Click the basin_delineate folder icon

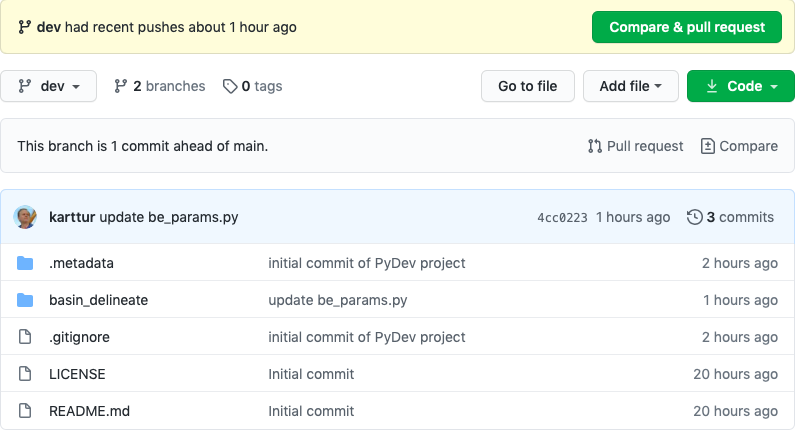point(26,300)
